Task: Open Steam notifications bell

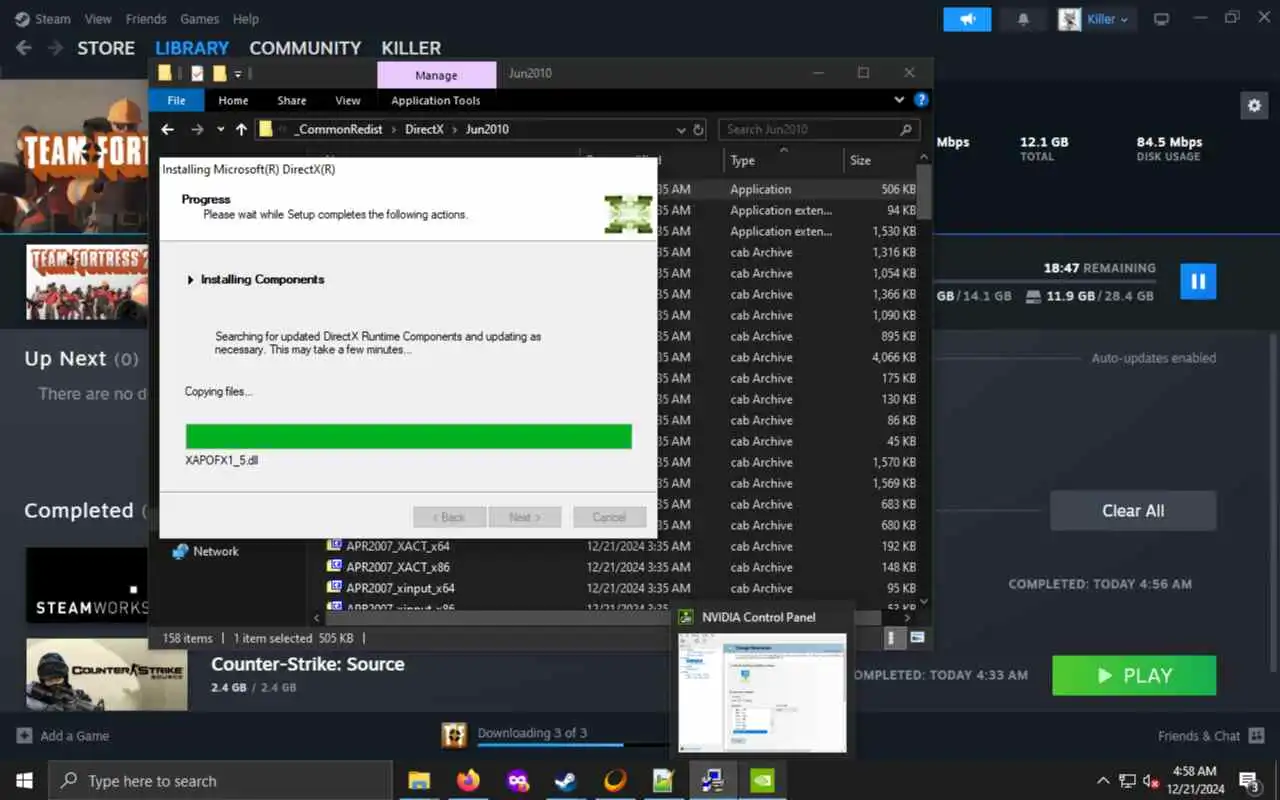Action: coord(1023,19)
